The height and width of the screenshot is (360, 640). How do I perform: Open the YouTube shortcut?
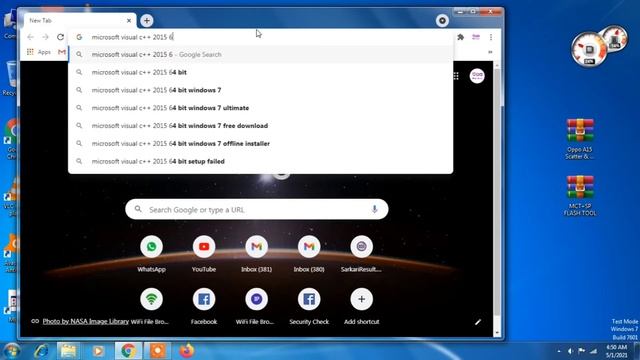(x=204, y=253)
